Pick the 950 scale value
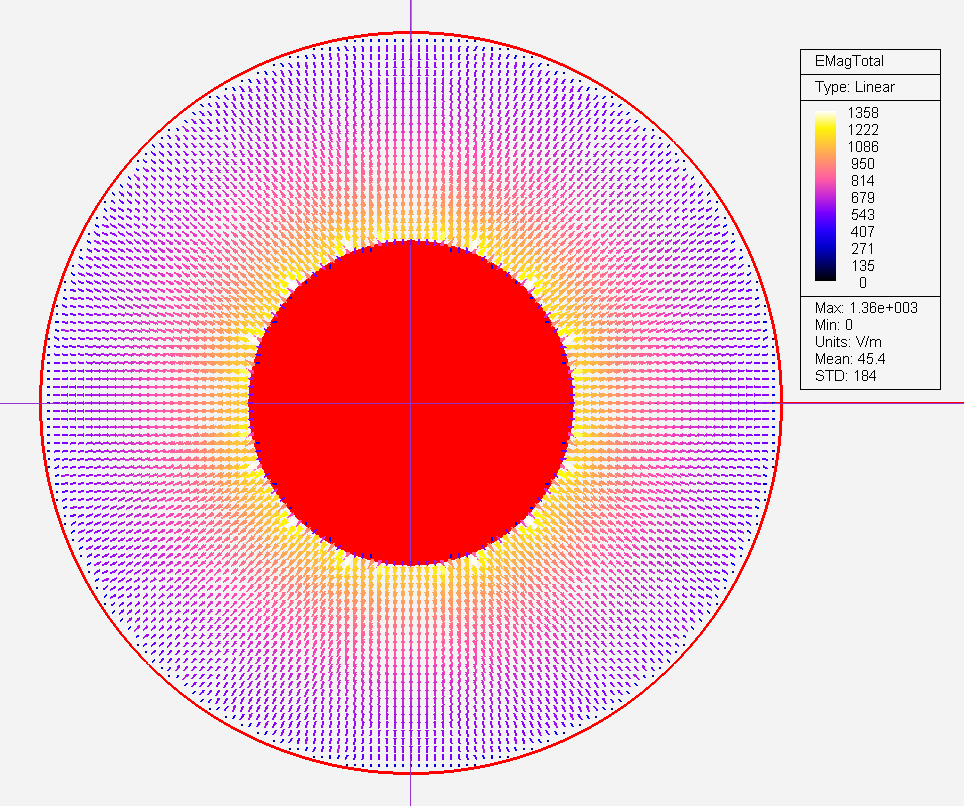This screenshot has height=806, width=964. [863, 164]
